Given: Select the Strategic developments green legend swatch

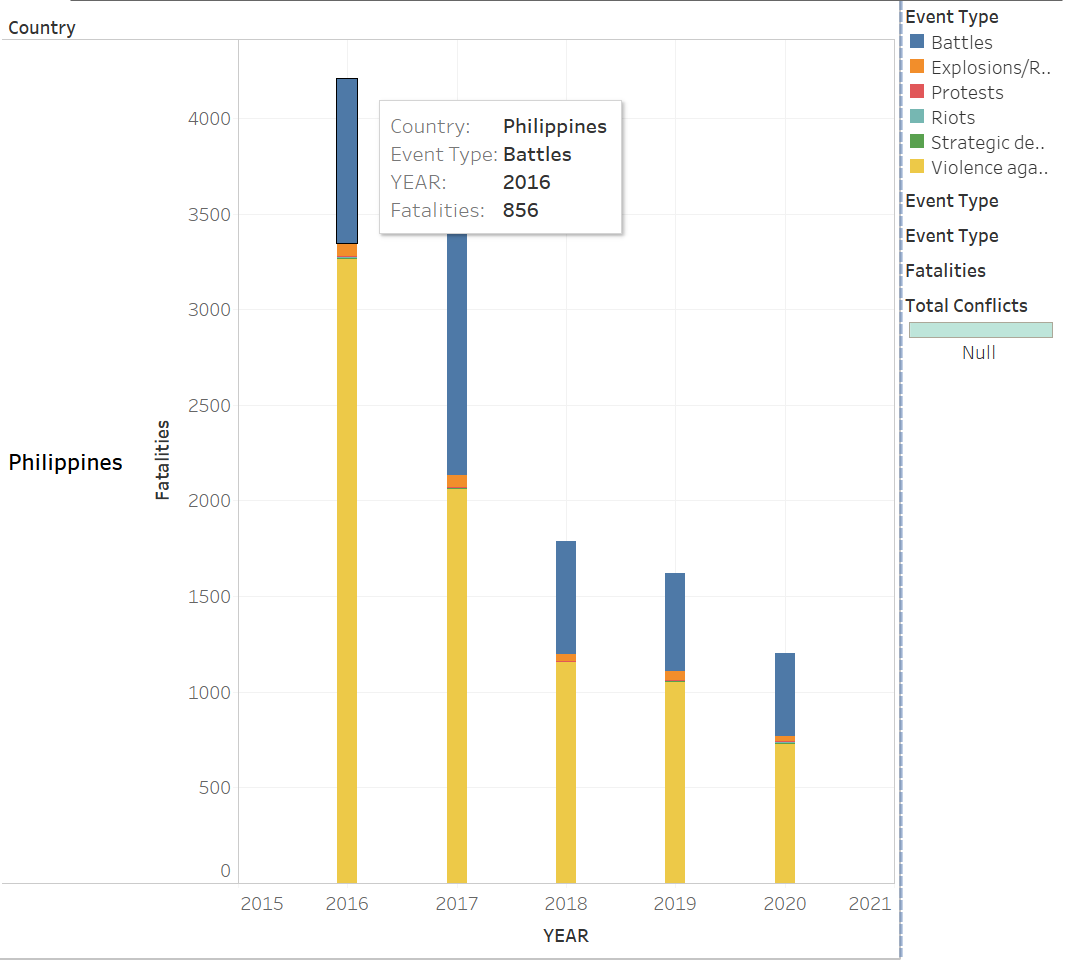Looking at the screenshot, I should click(x=916, y=142).
